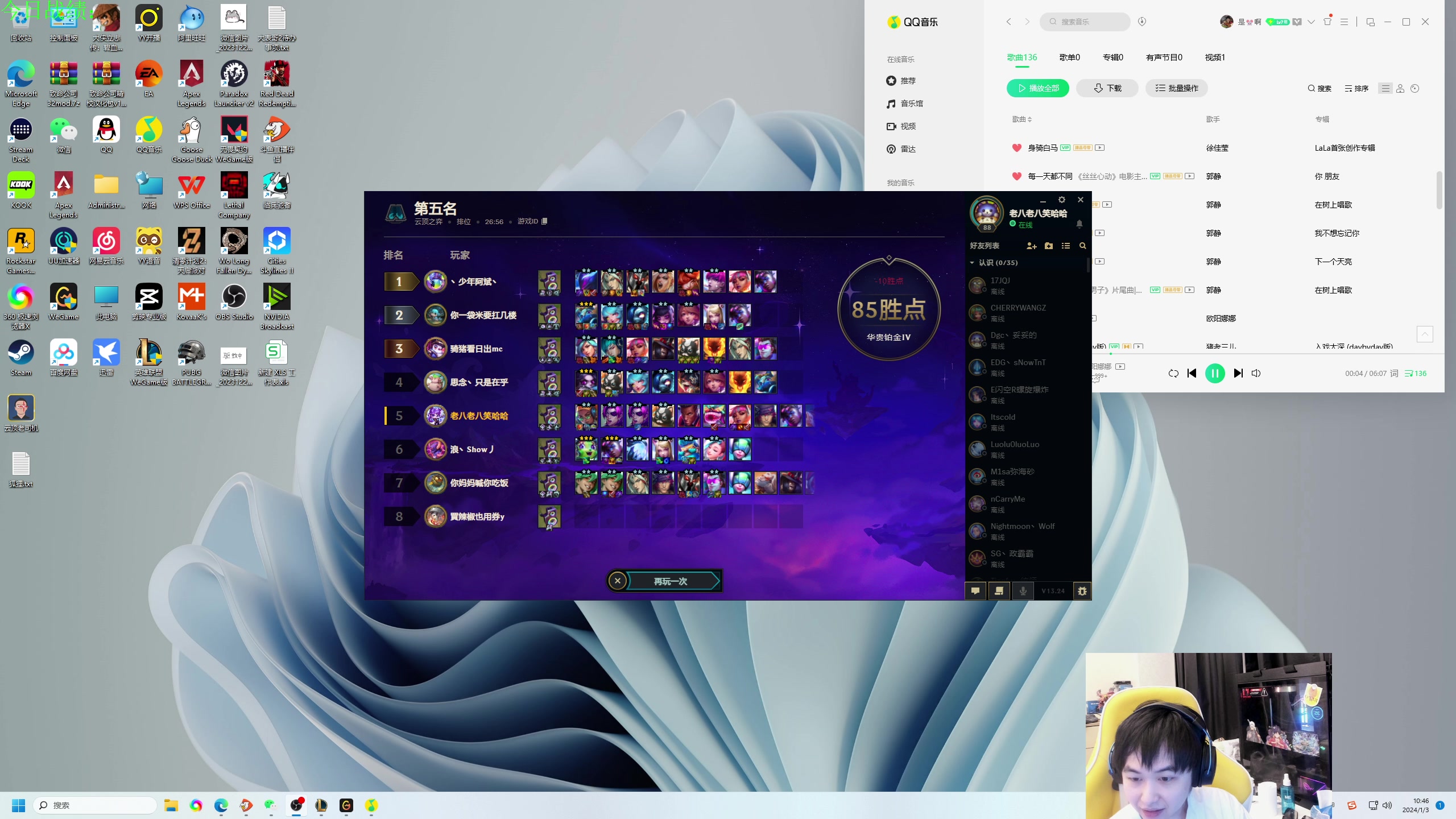Go forward in QQ Music navigation
Screen dimensions: 1456x819
point(1027,22)
